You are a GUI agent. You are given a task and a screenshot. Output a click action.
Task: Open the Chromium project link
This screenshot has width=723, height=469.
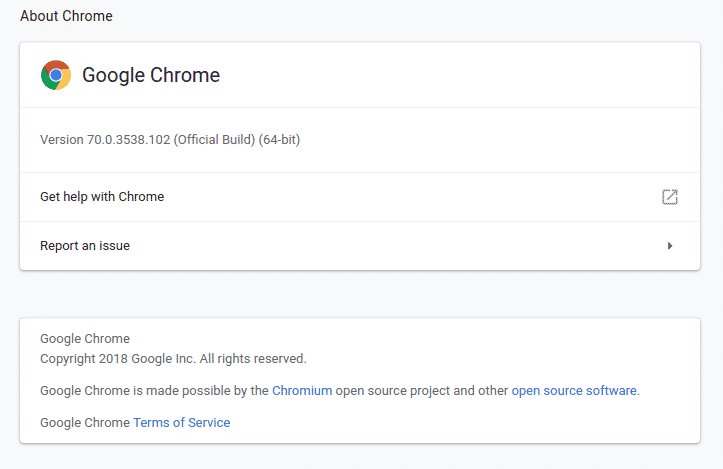(x=302, y=390)
